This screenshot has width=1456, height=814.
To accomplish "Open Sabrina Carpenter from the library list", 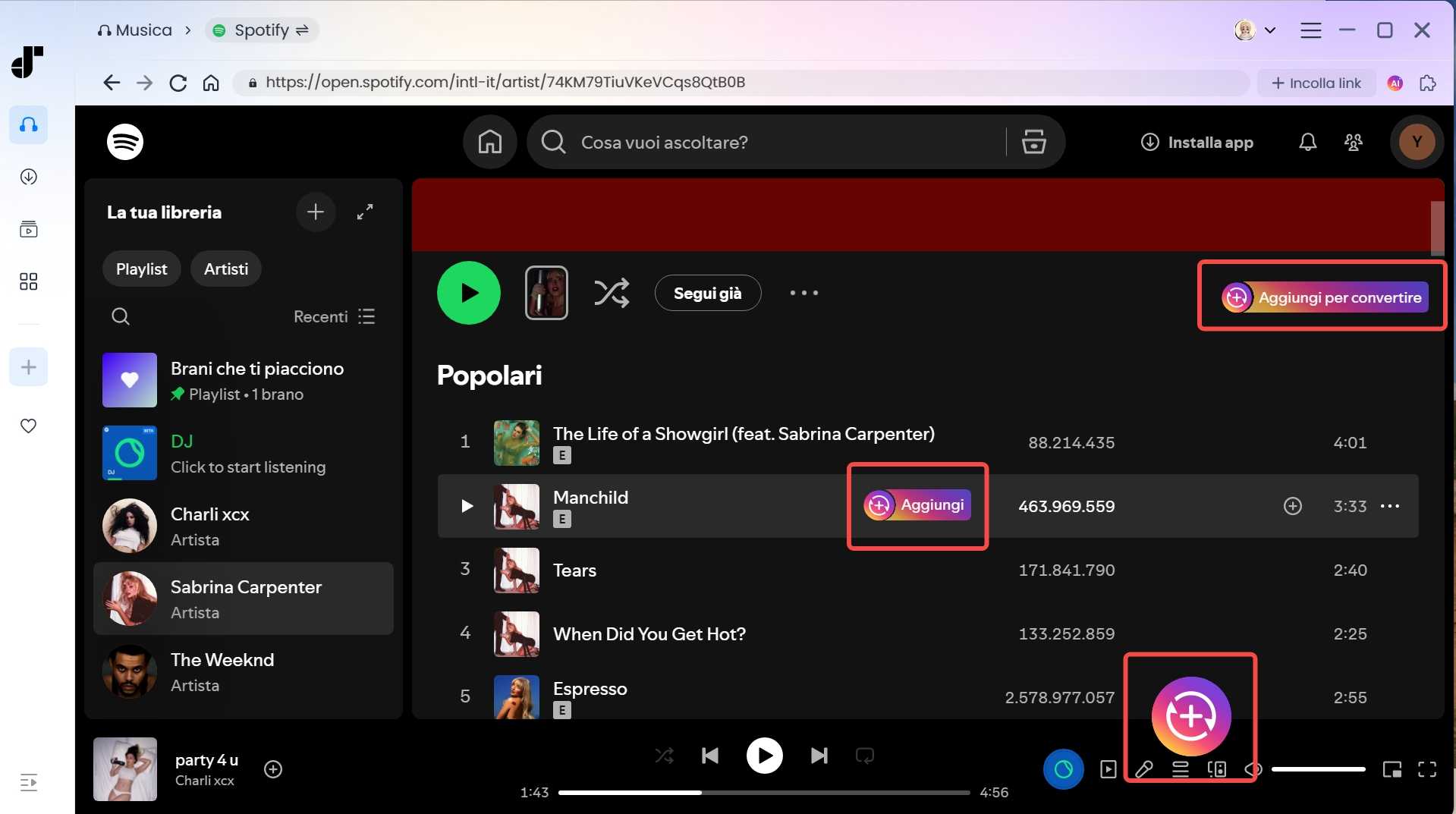I will [x=245, y=599].
